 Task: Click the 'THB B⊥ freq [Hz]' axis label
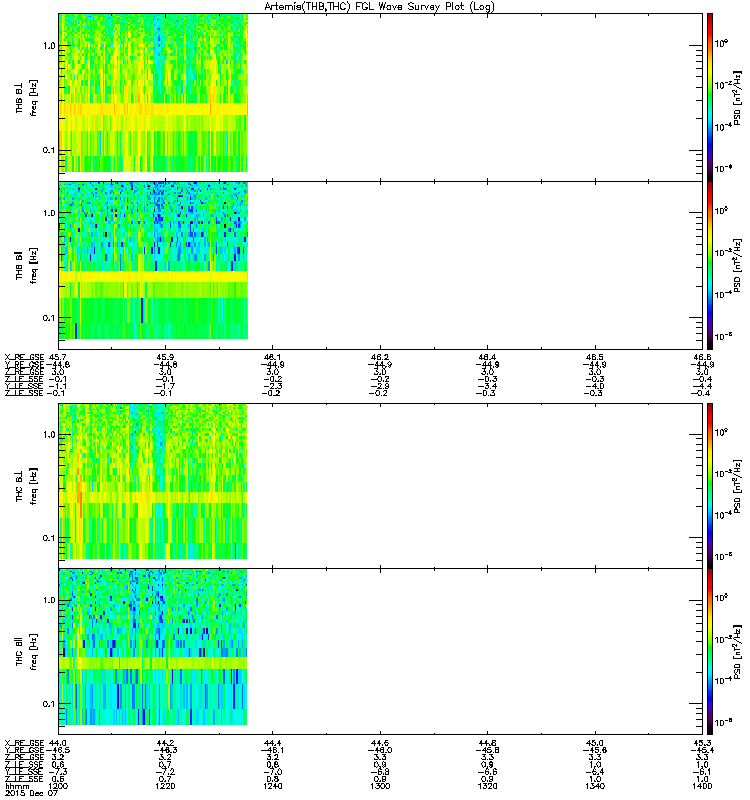pos(26,98)
